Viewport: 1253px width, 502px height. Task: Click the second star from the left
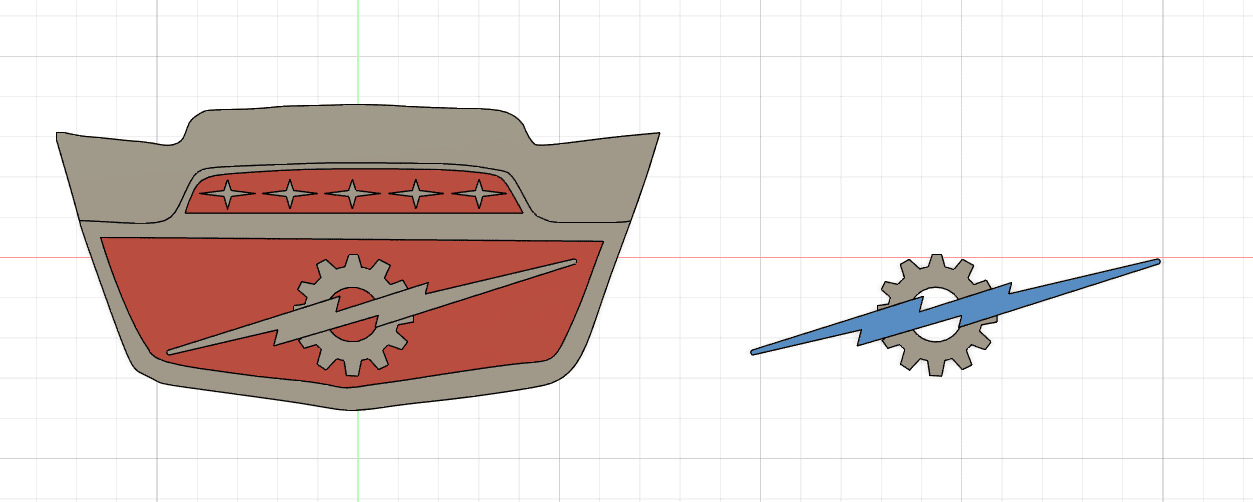tap(290, 194)
